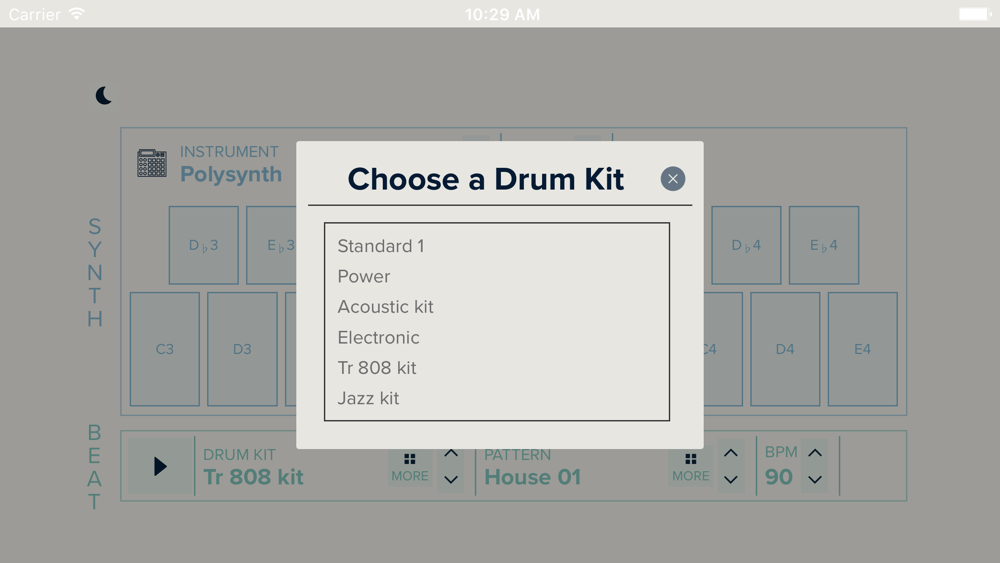Pick the Acoustic kit option
The image size is (1000, 563).
pyautogui.click(x=497, y=307)
